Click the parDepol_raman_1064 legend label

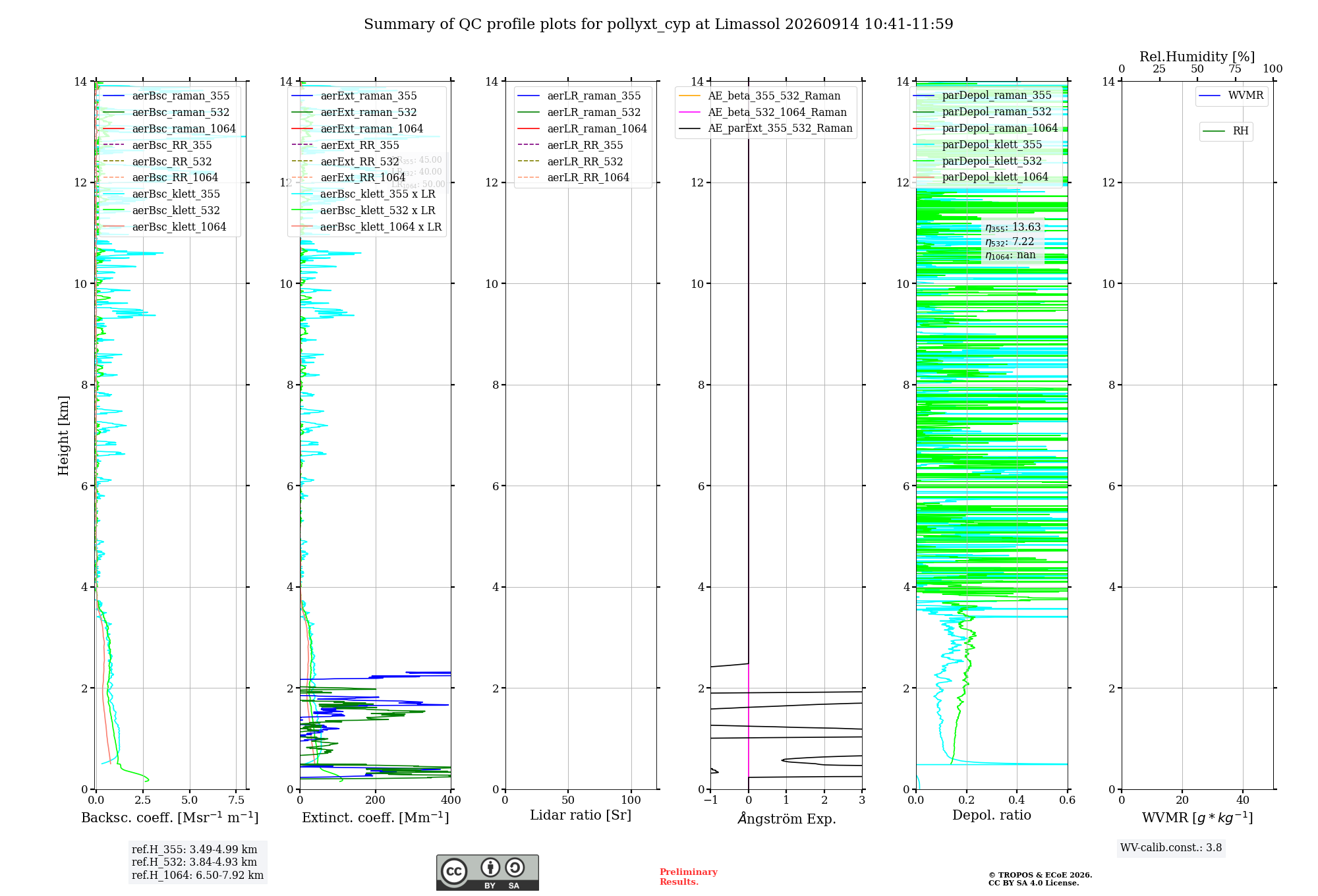[1000, 128]
